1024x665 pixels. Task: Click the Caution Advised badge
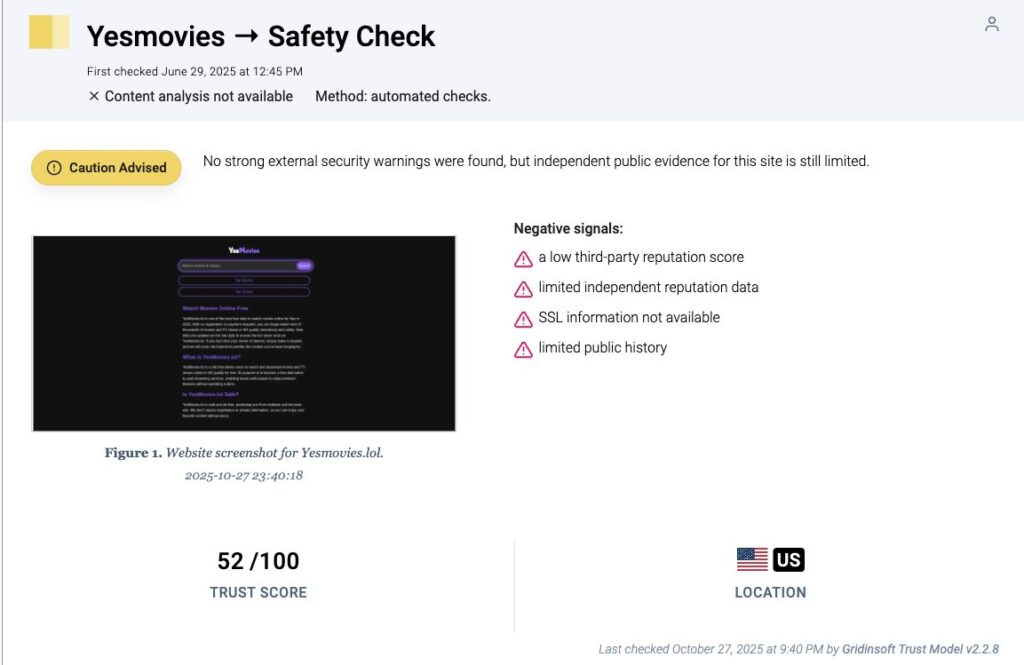pos(106,168)
